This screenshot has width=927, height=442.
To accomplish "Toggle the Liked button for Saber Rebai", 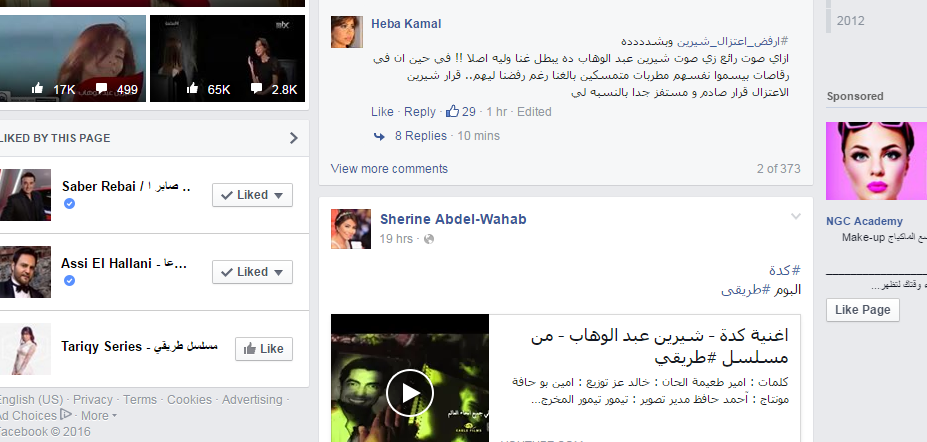I will pyautogui.click(x=252, y=195).
